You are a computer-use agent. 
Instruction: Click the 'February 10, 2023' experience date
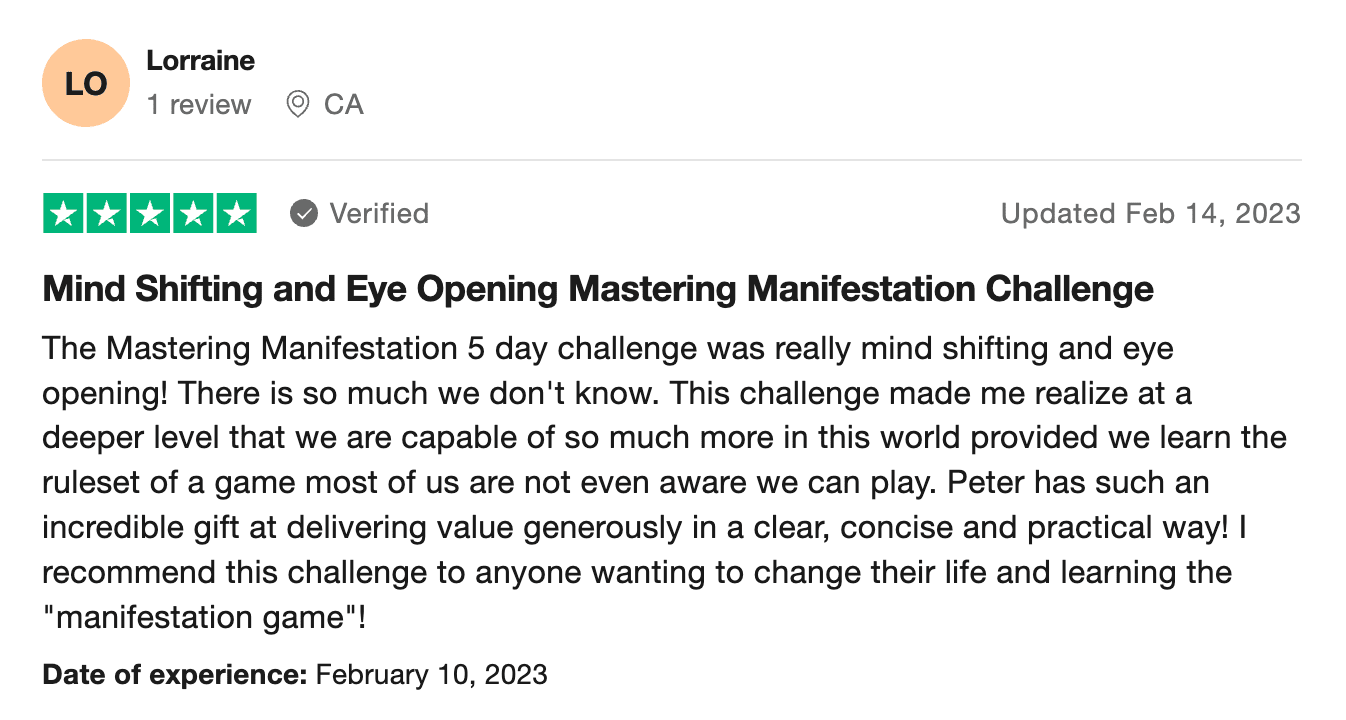tap(432, 674)
